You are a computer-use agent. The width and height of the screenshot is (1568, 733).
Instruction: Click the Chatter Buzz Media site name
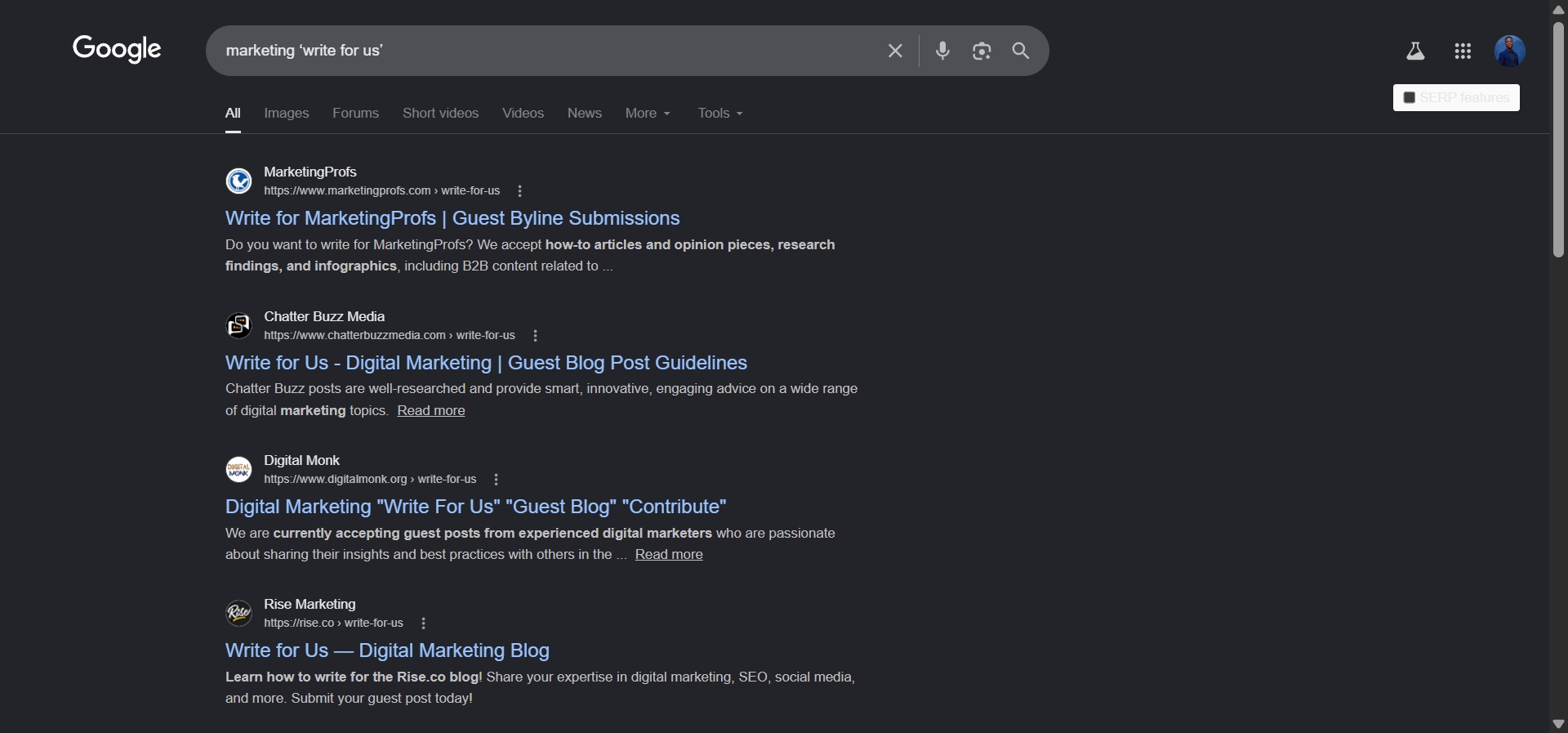[x=324, y=316]
